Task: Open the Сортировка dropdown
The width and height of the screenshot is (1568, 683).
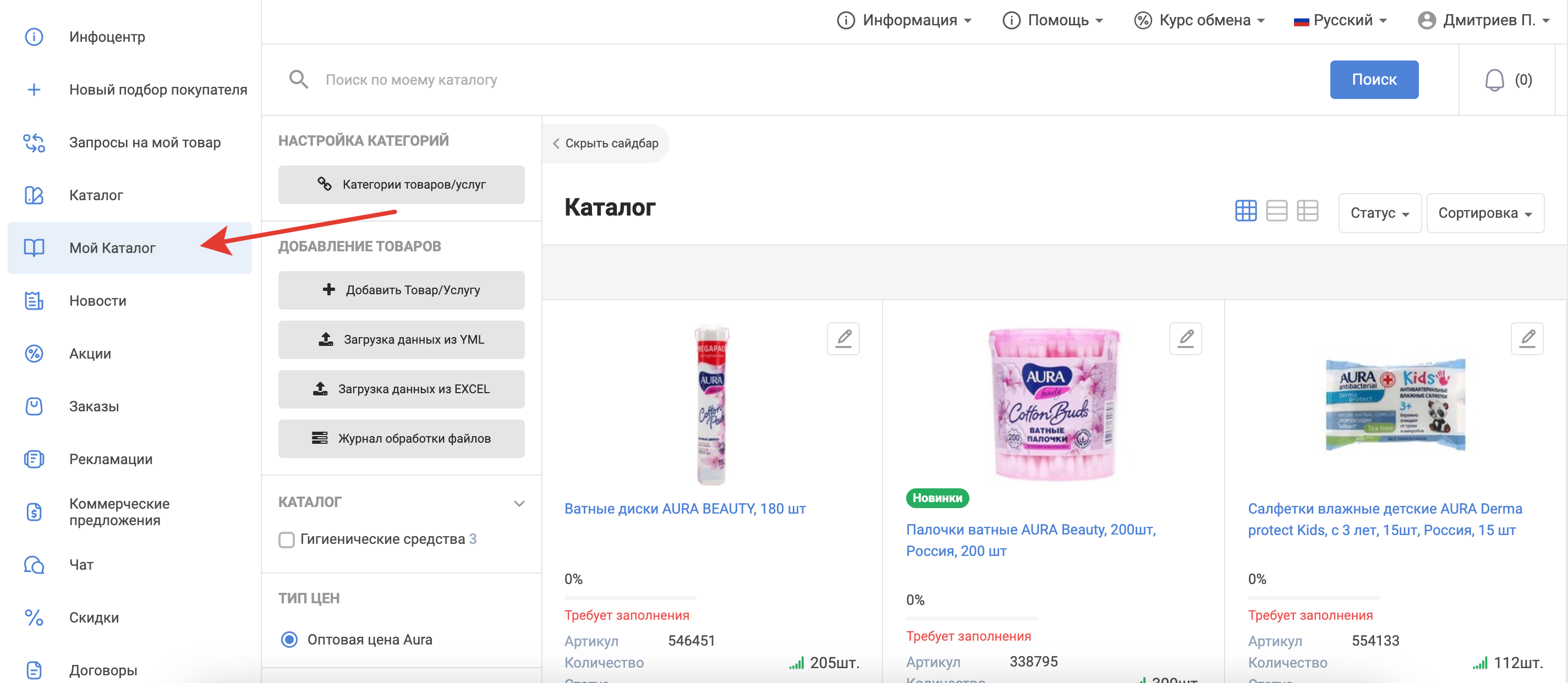Action: [x=1484, y=213]
